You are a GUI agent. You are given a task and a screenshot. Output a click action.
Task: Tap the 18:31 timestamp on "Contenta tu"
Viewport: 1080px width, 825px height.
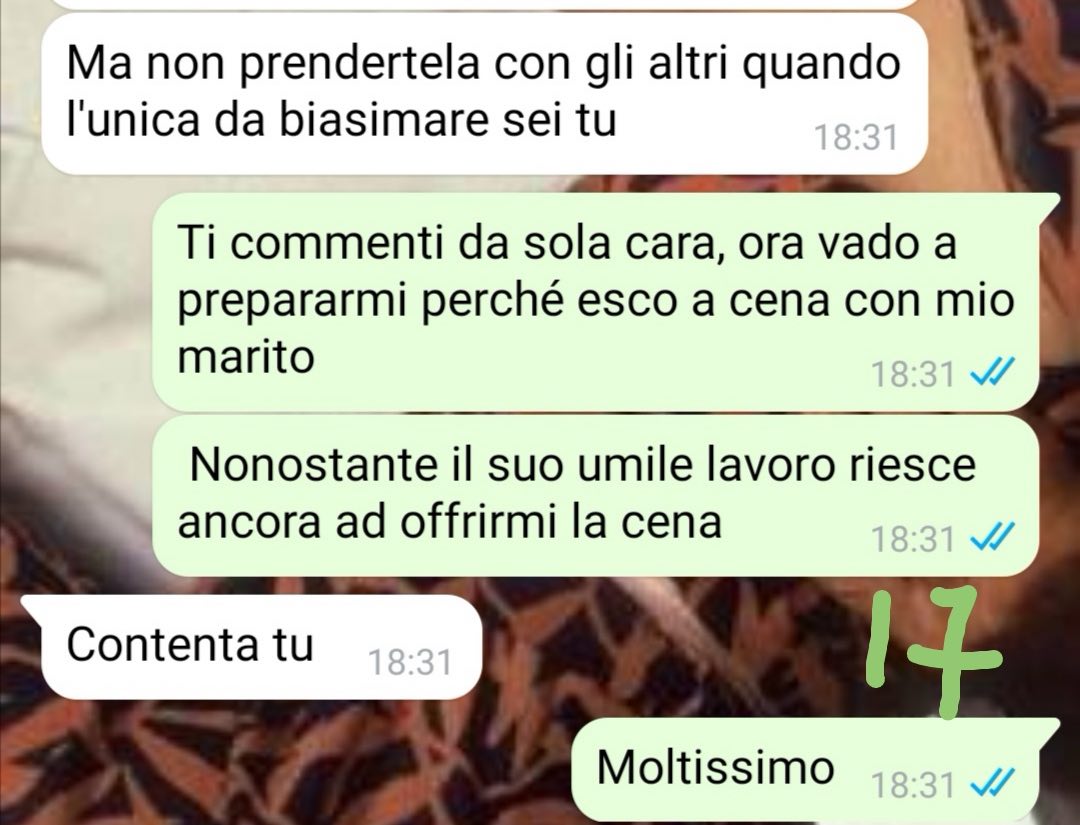tap(411, 662)
